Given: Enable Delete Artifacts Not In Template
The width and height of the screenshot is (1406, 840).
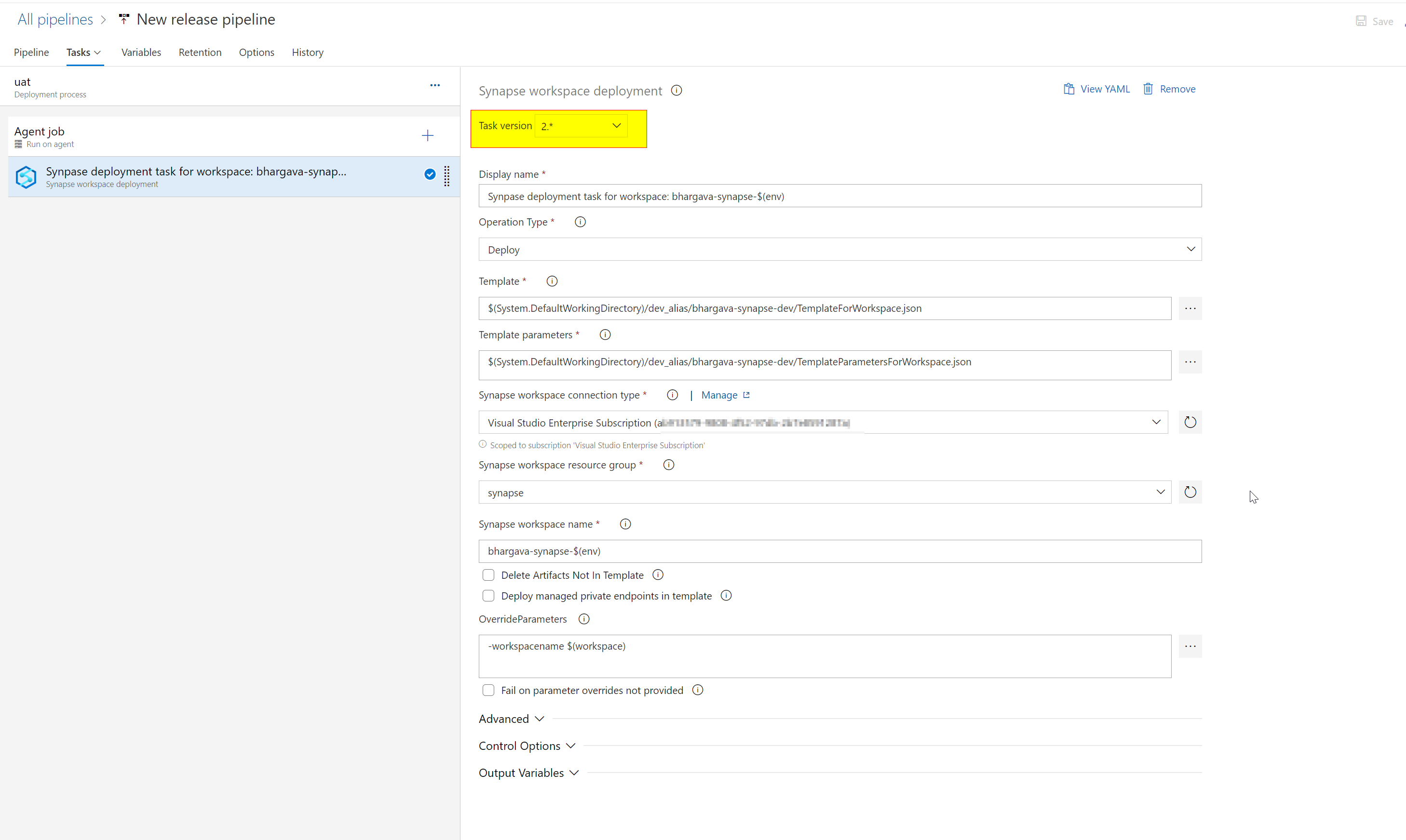Looking at the screenshot, I should coord(488,575).
